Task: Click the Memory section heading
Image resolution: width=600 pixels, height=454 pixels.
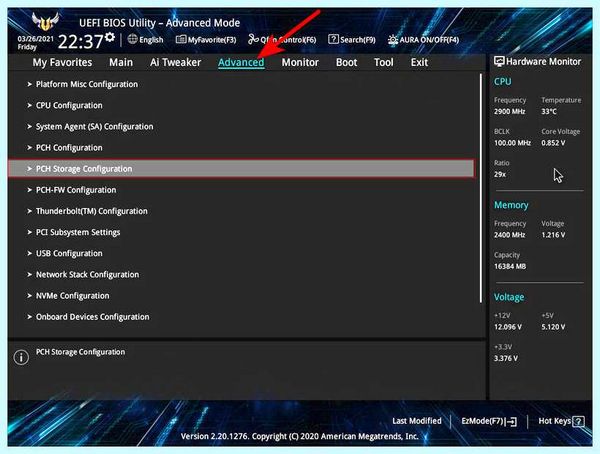Action: click(511, 205)
